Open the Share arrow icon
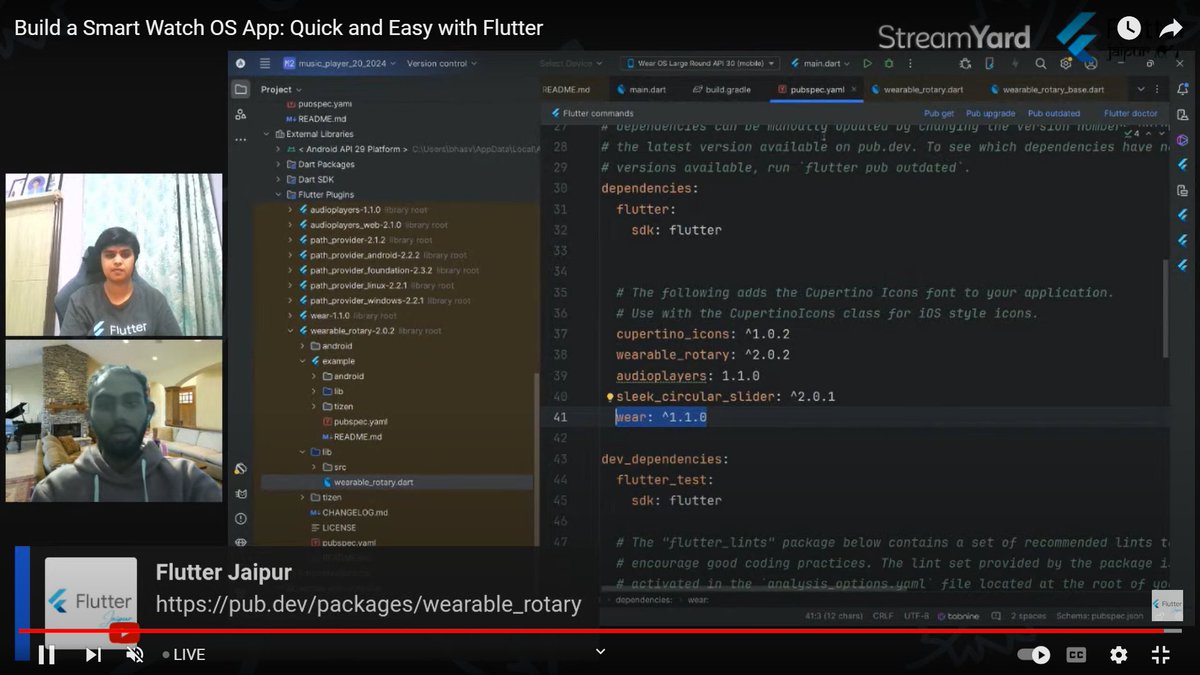 point(1171,29)
